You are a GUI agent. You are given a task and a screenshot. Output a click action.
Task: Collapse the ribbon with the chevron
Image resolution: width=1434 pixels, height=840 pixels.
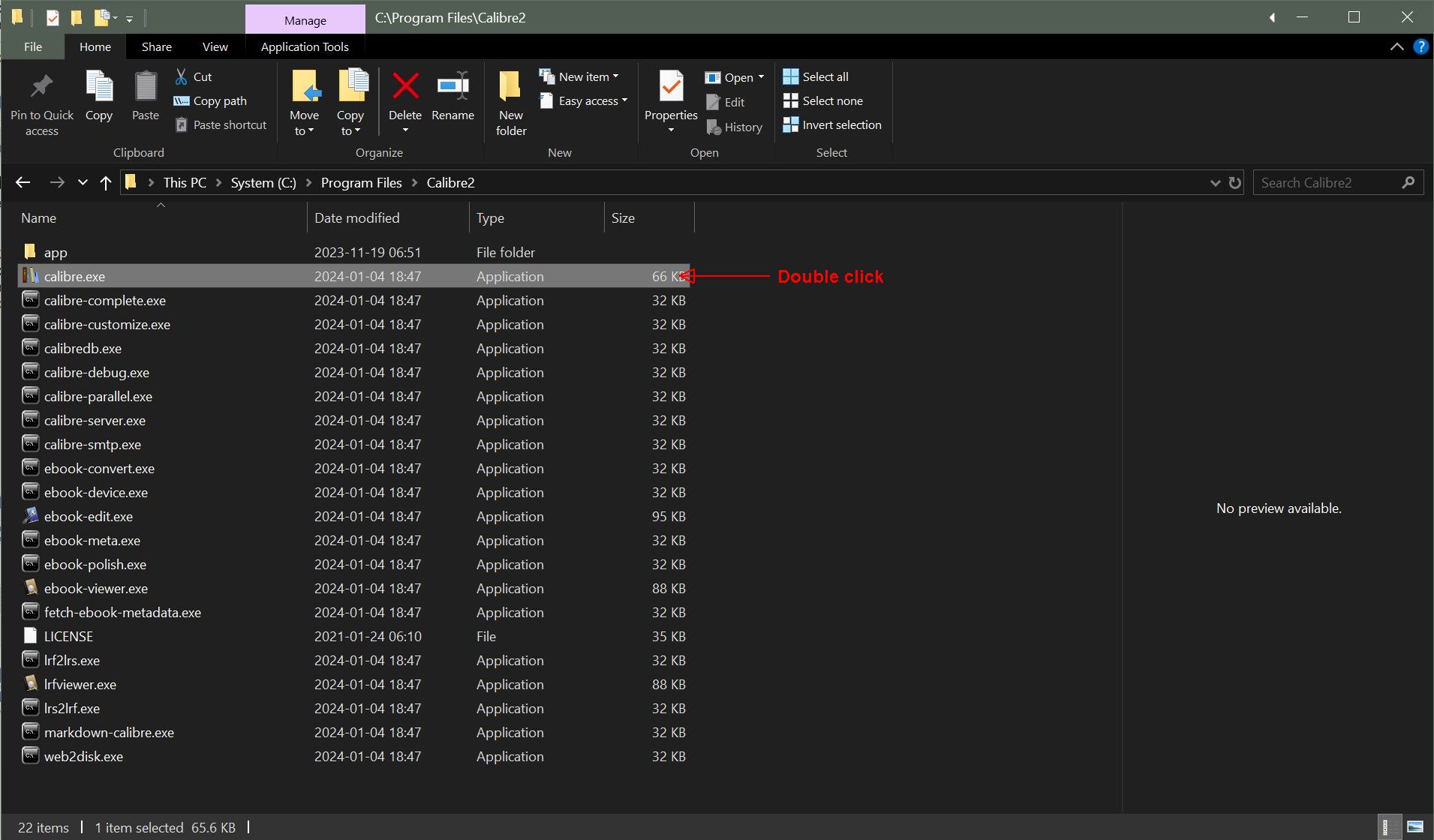pyautogui.click(x=1396, y=46)
